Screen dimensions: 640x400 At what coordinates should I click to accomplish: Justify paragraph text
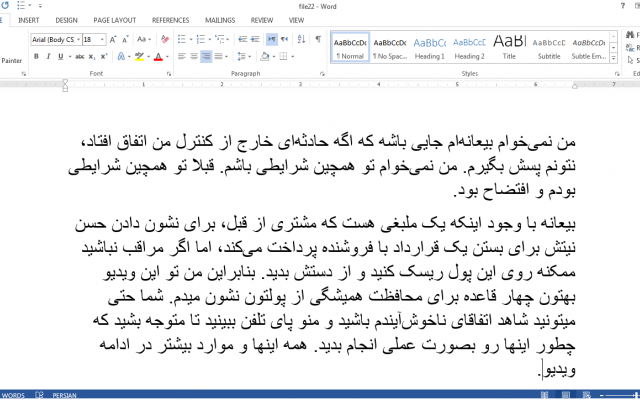coord(219,56)
